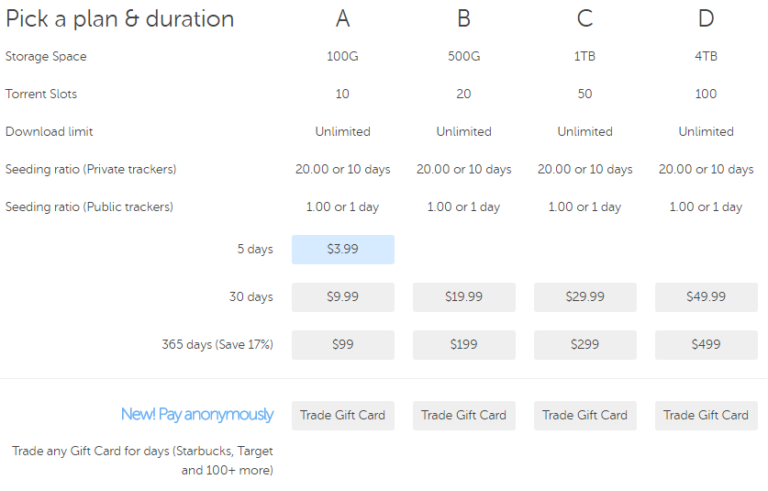768x491 pixels.
Task: Select the $29.99 30-day plan C
Action: pos(585,297)
